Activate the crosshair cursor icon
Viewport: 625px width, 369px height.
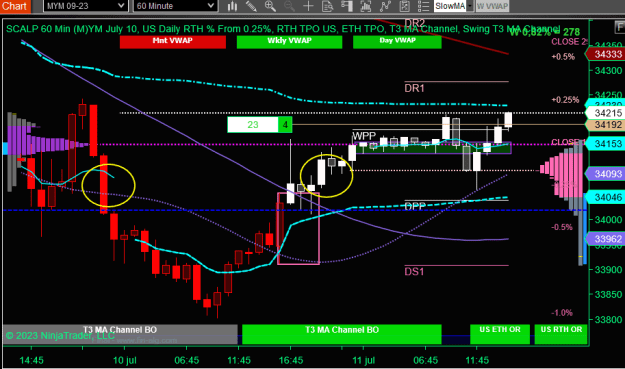[x=308, y=6]
